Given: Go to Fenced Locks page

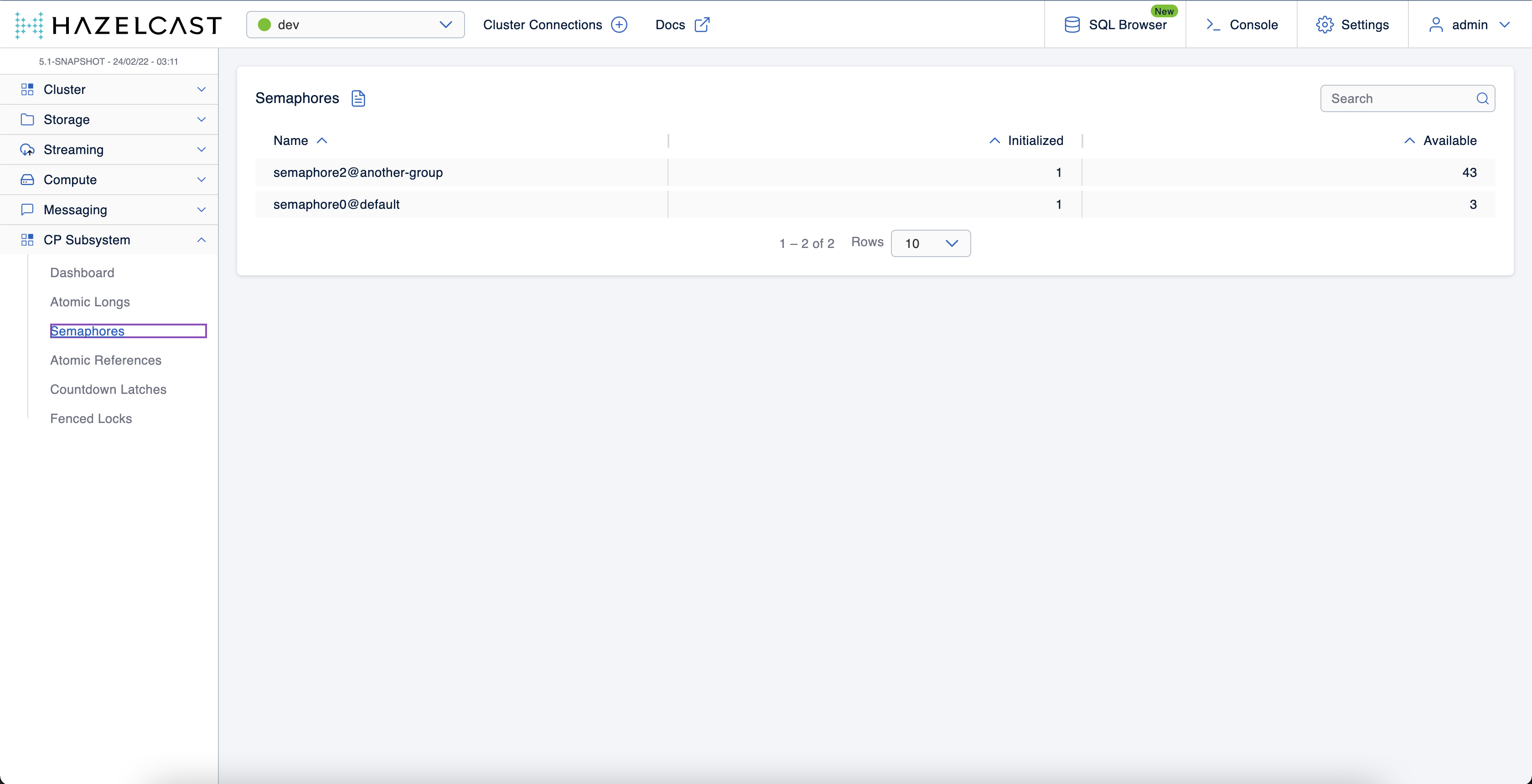Looking at the screenshot, I should coord(91,418).
